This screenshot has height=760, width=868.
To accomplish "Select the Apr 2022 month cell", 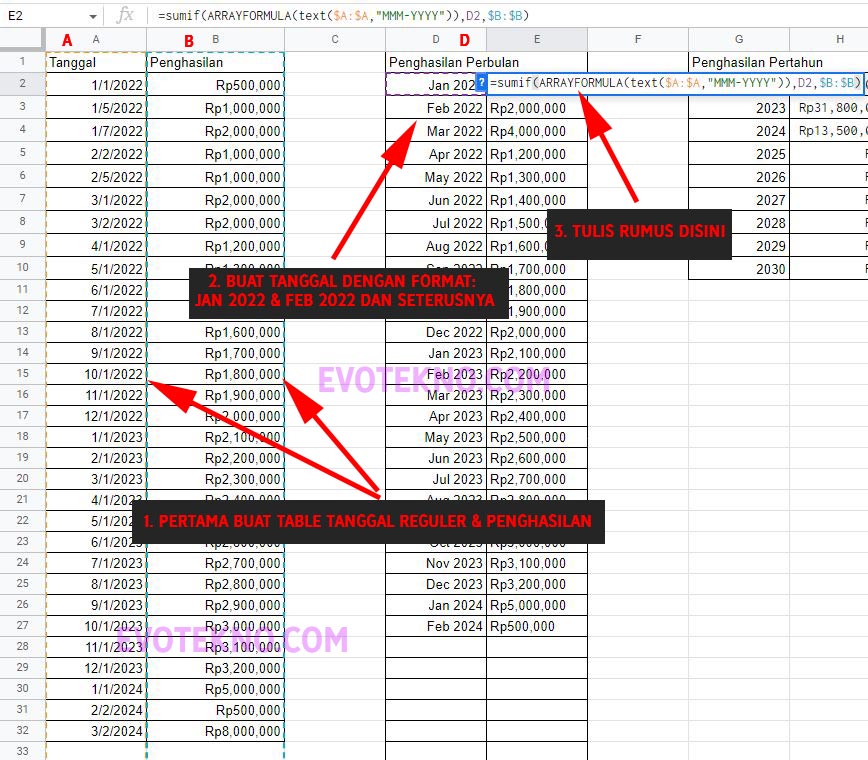I will point(436,154).
